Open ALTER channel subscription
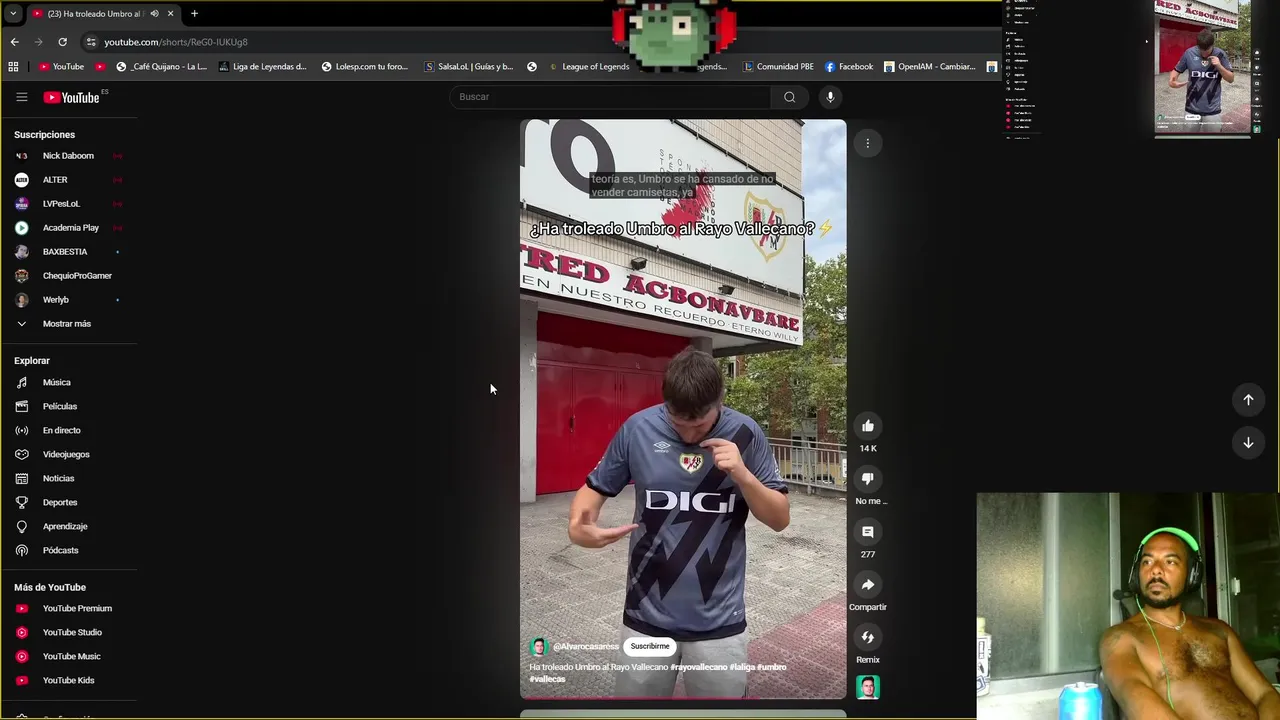 click(68, 180)
